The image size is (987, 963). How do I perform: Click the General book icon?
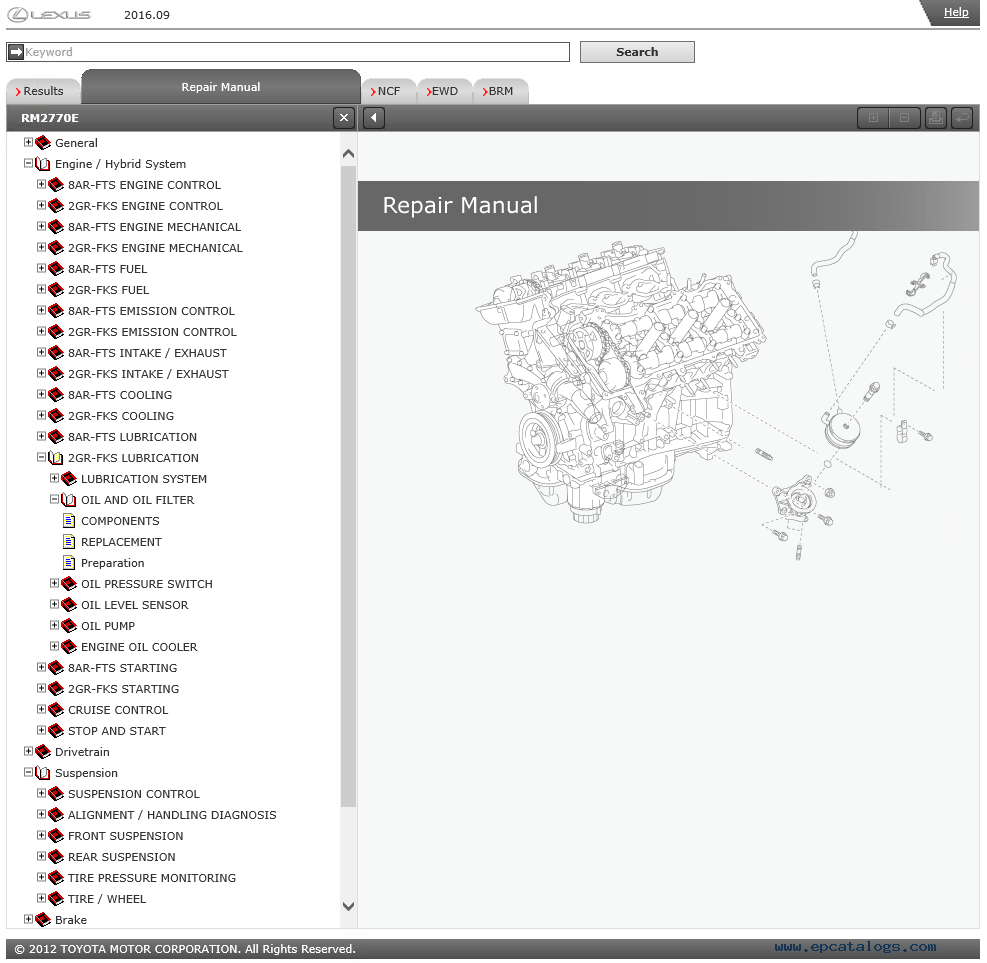pos(43,143)
